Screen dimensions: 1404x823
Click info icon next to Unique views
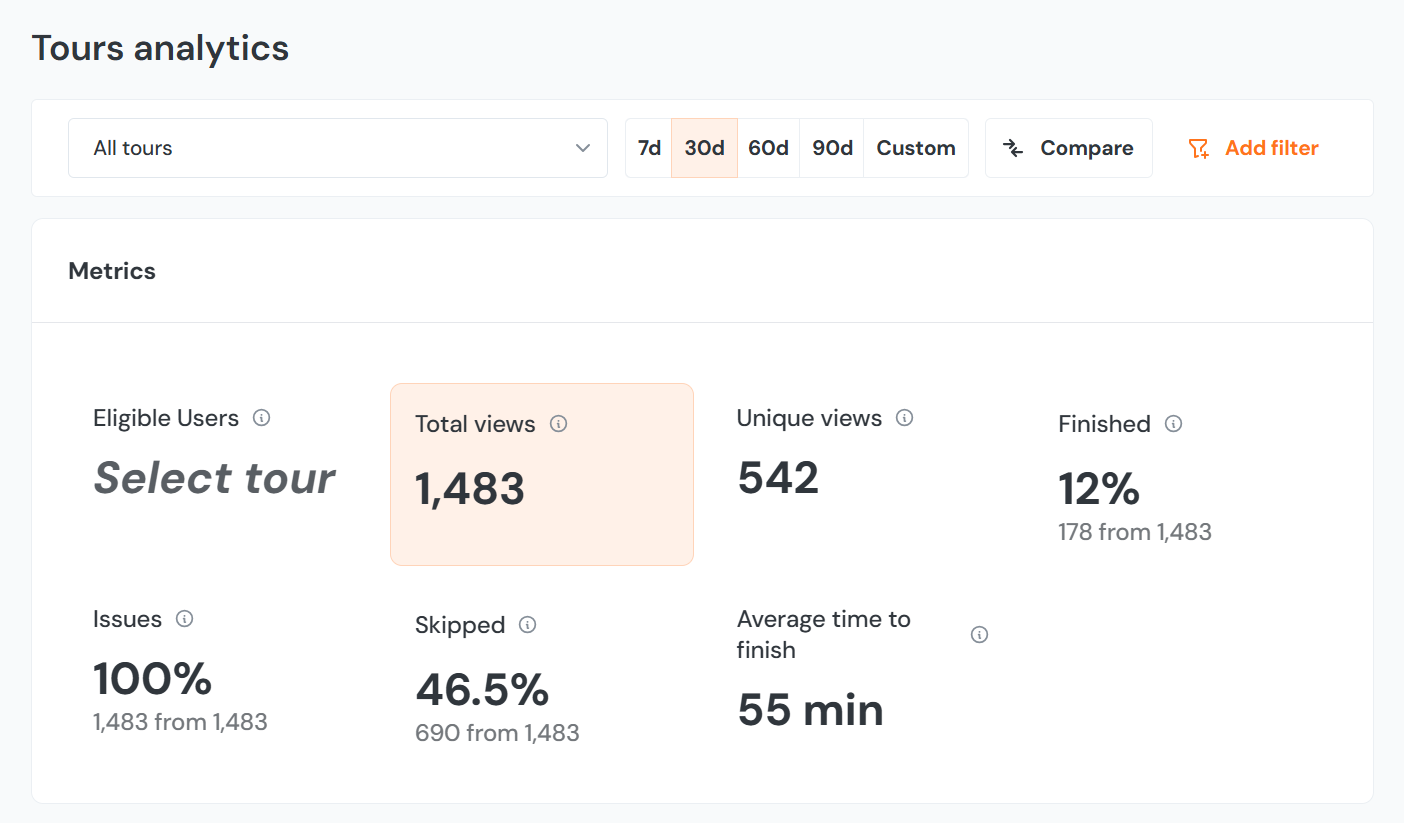point(904,418)
